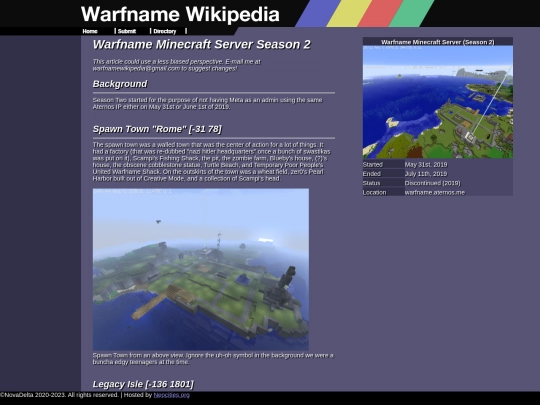Screen dimensions: 540x405
Task: Follow the Neocities.org footer link
Action: (x=172, y=395)
